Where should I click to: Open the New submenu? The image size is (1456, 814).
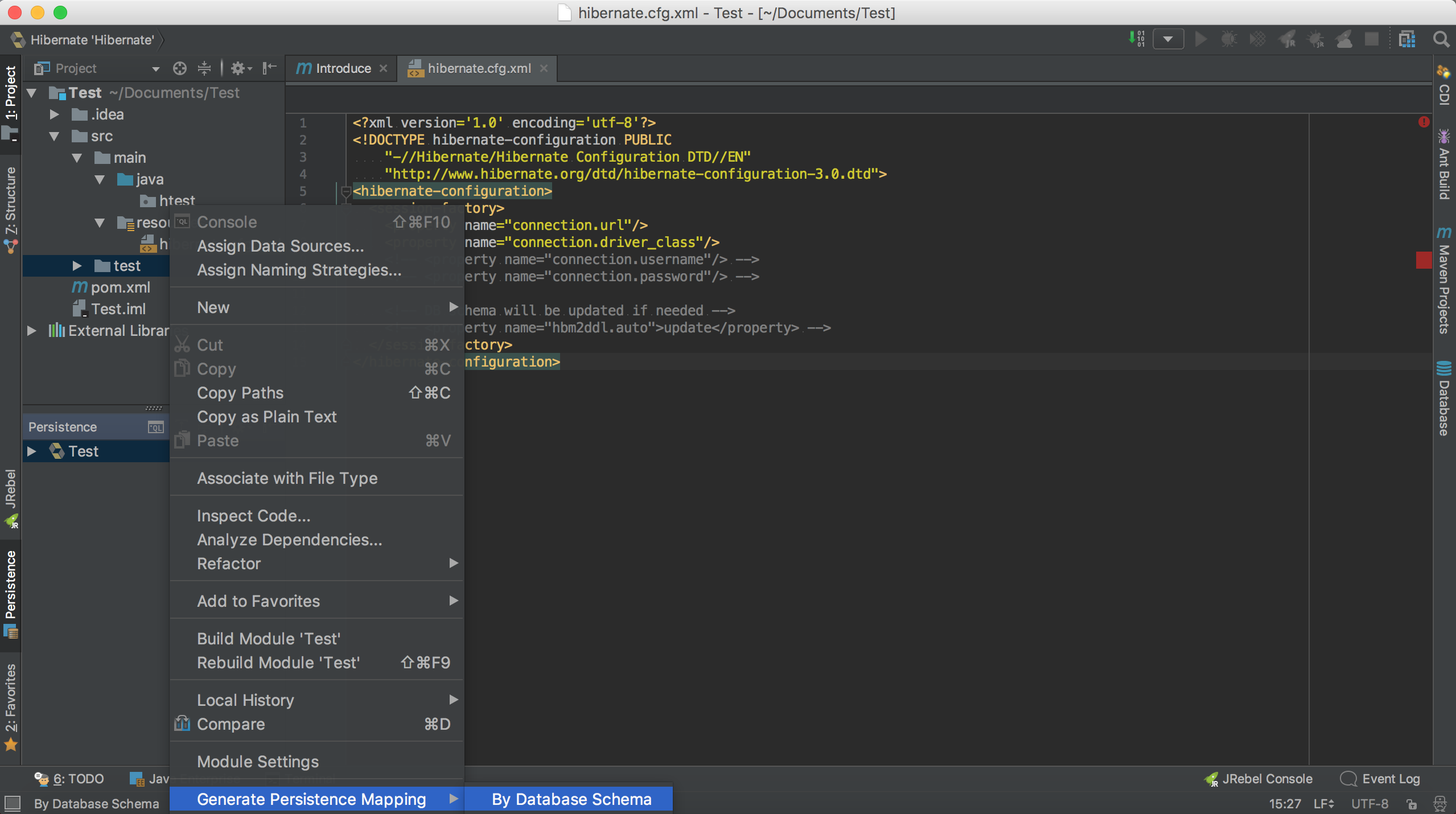point(316,307)
